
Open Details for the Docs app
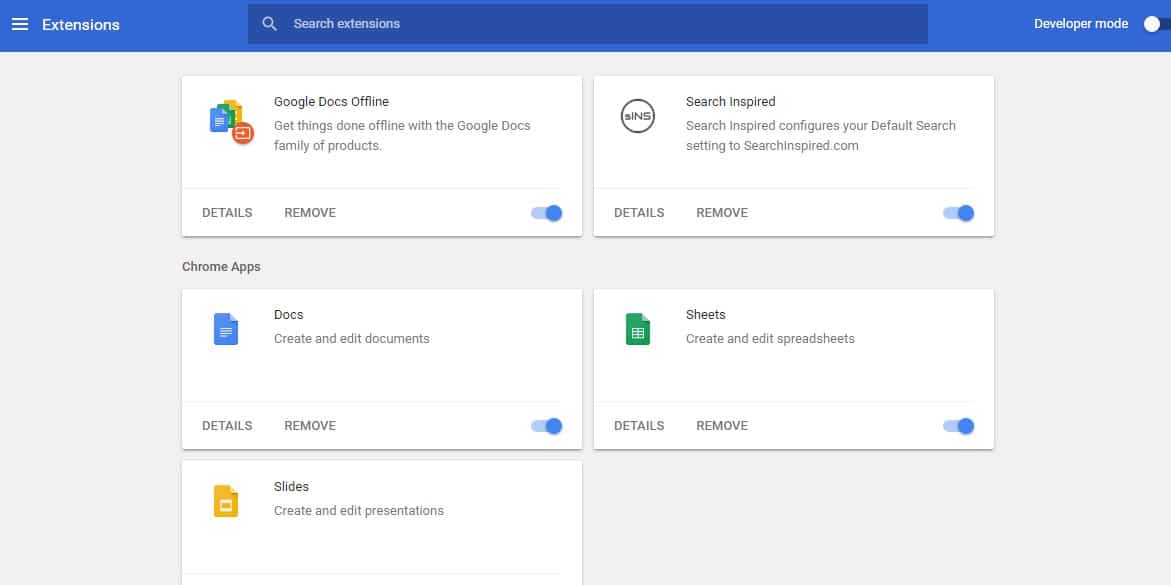click(227, 426)
